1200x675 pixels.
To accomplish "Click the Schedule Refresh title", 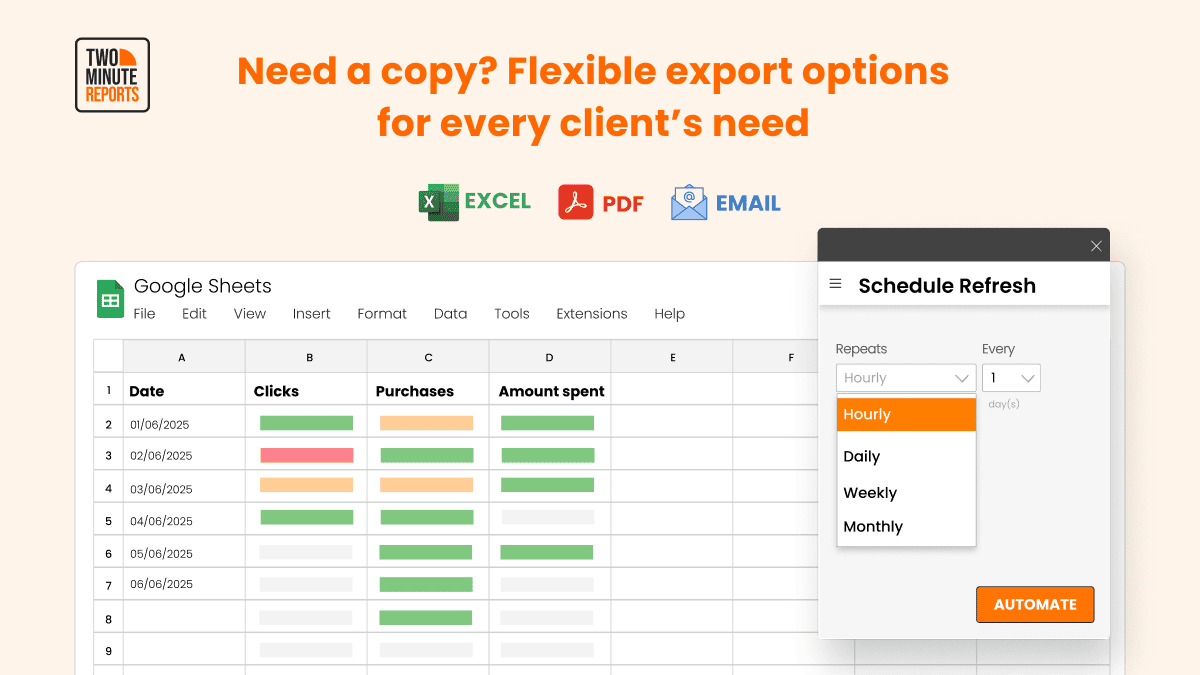I will point(947,285).
